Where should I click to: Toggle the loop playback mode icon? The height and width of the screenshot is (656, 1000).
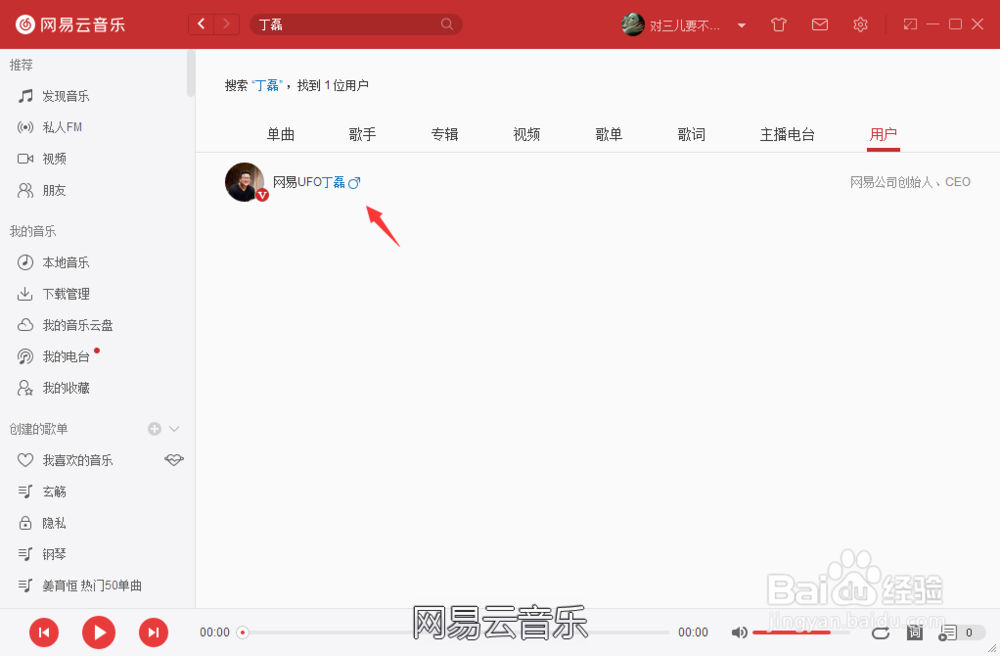[881, 633]
